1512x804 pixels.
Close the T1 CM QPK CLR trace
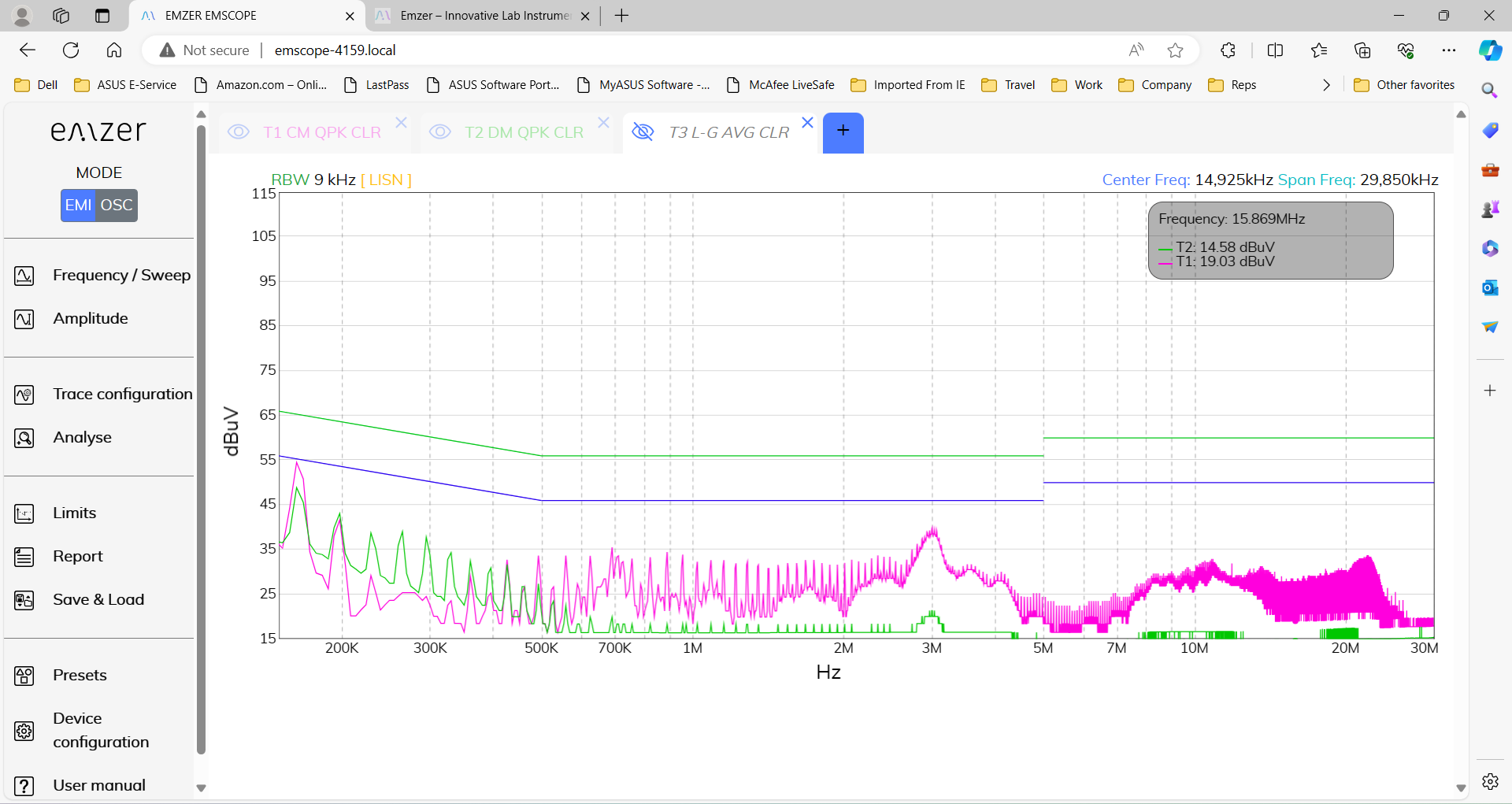pyautogui.click(x=401, y=123)
